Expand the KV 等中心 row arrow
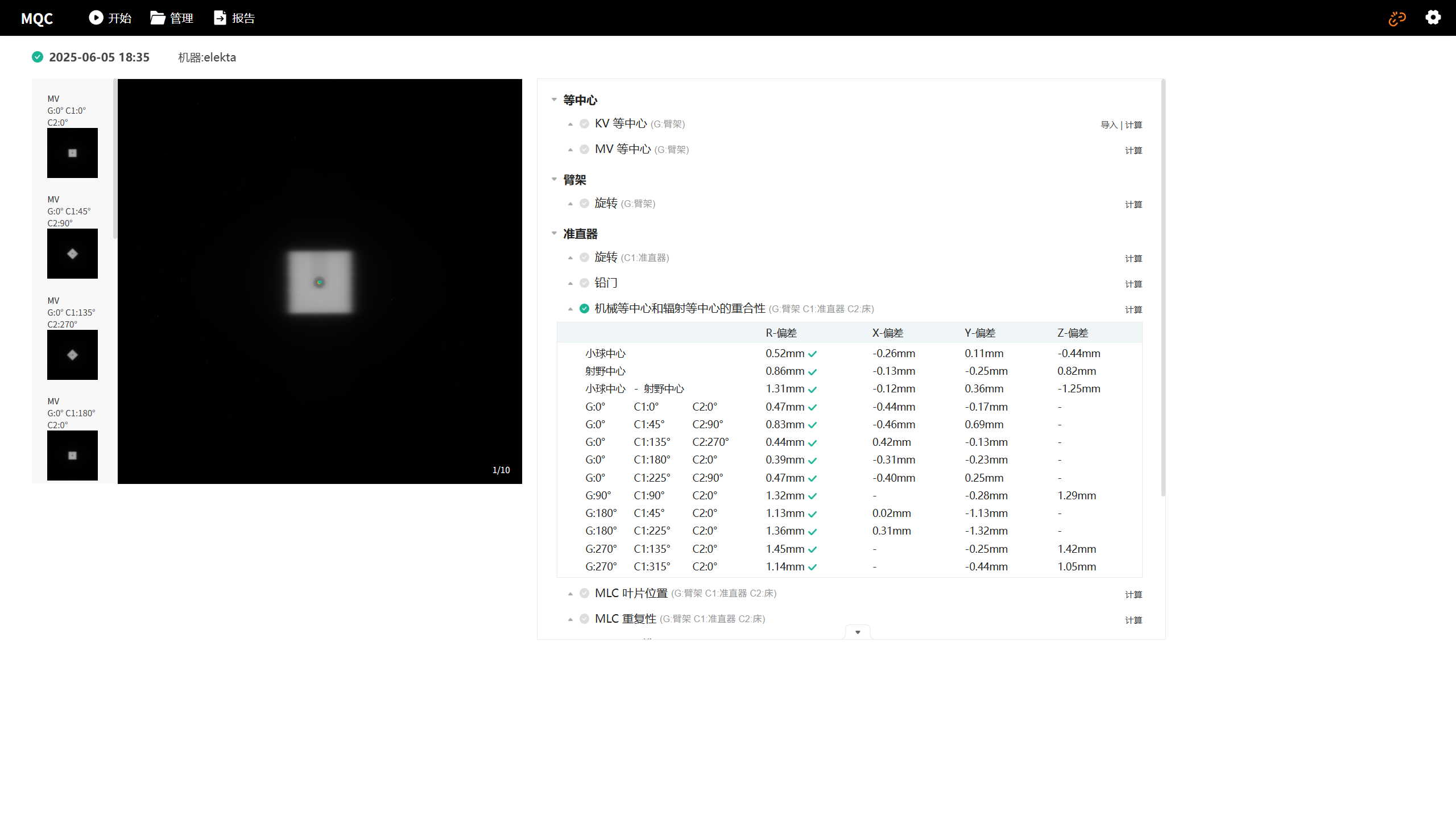Image resolution: width=1456 pixels, height=828 pixels. 570,124
